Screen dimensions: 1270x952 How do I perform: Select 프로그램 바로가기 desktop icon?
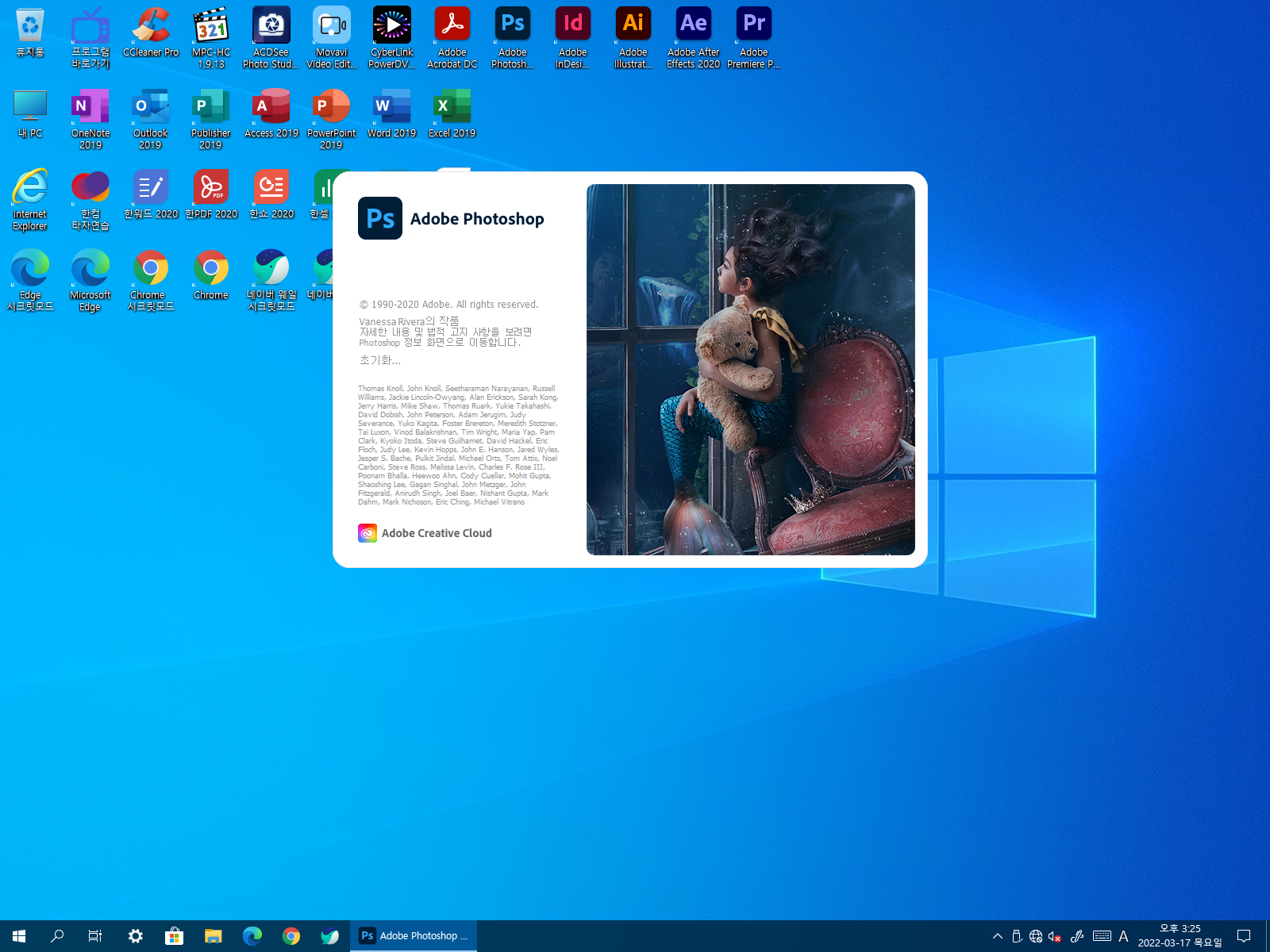click(x=90, y=38)
